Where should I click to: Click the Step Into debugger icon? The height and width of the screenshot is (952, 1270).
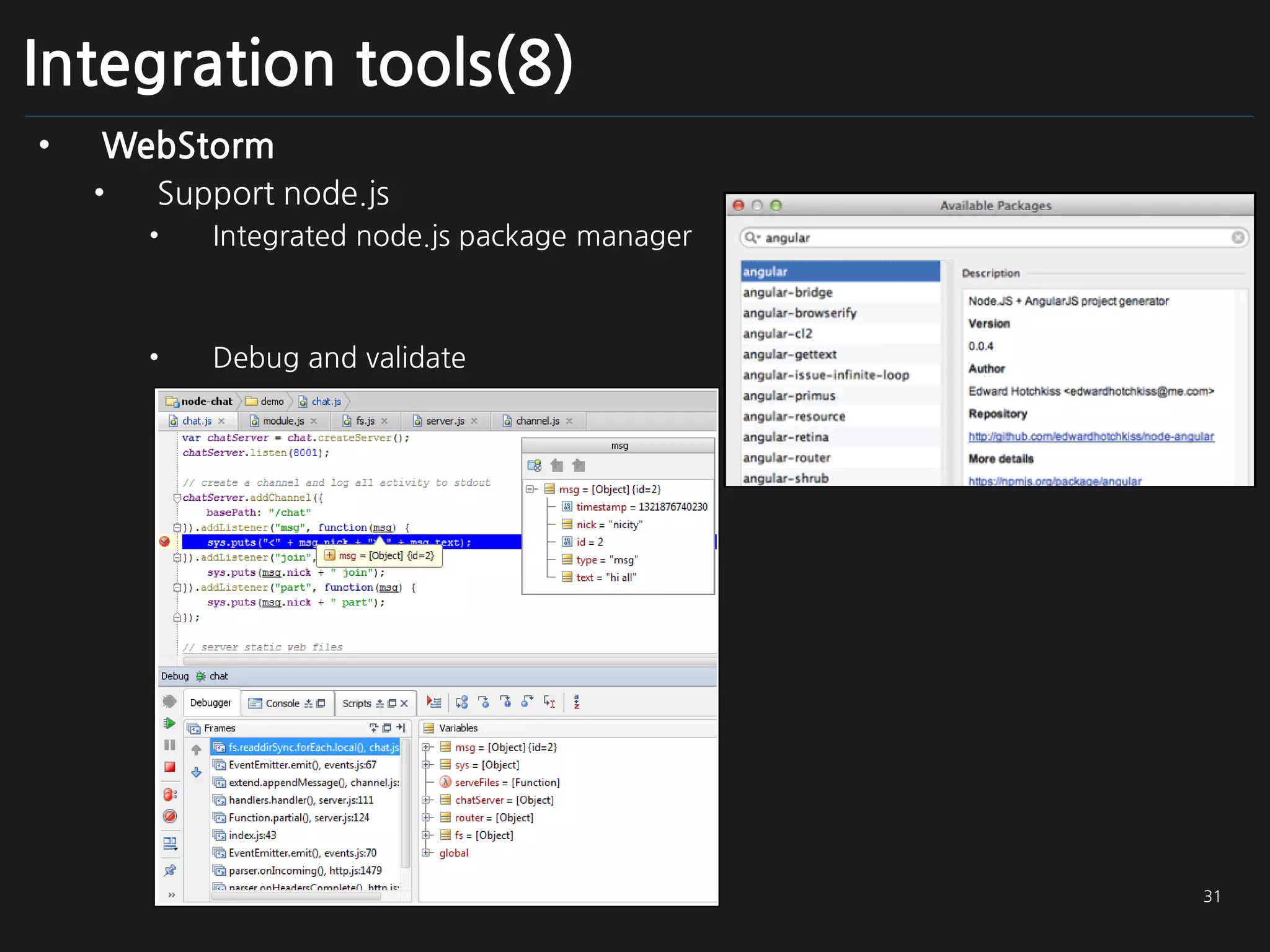(484, 702)
